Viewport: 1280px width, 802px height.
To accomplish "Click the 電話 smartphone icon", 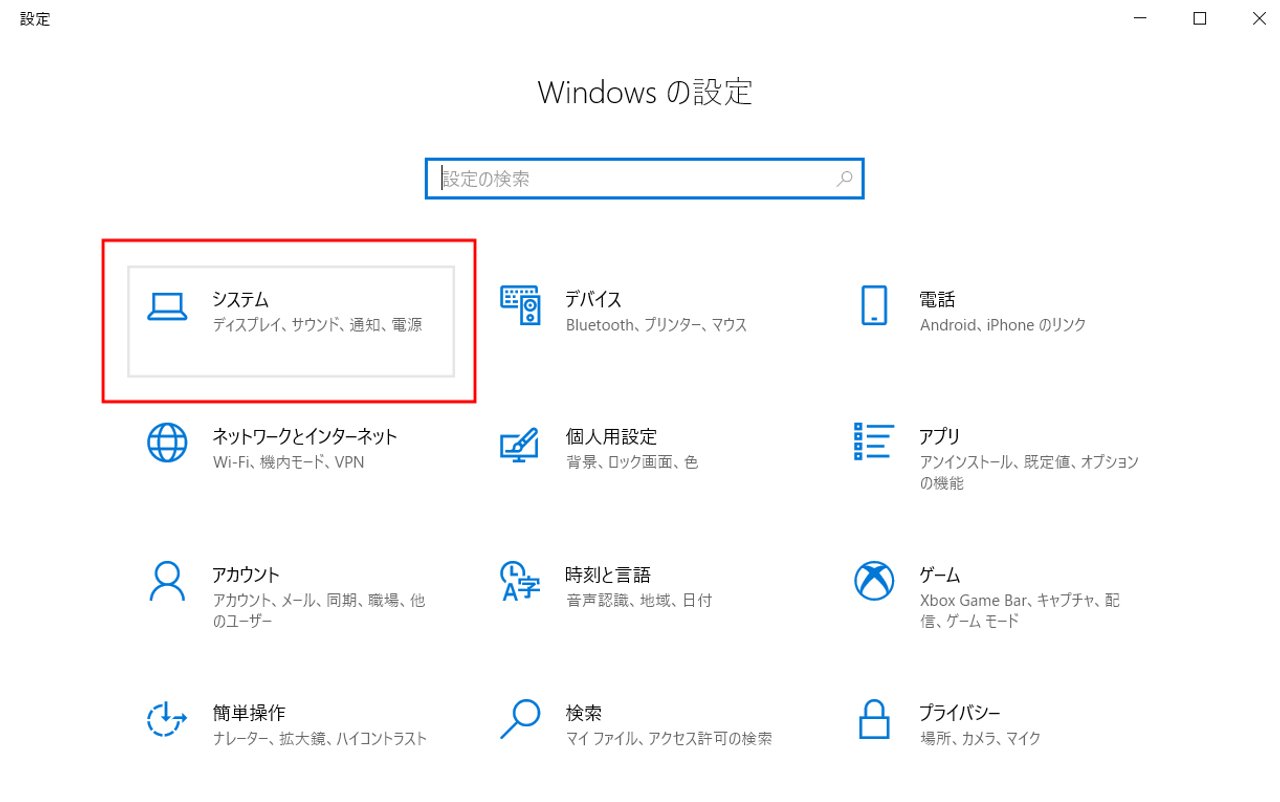I will coord(874,305).
